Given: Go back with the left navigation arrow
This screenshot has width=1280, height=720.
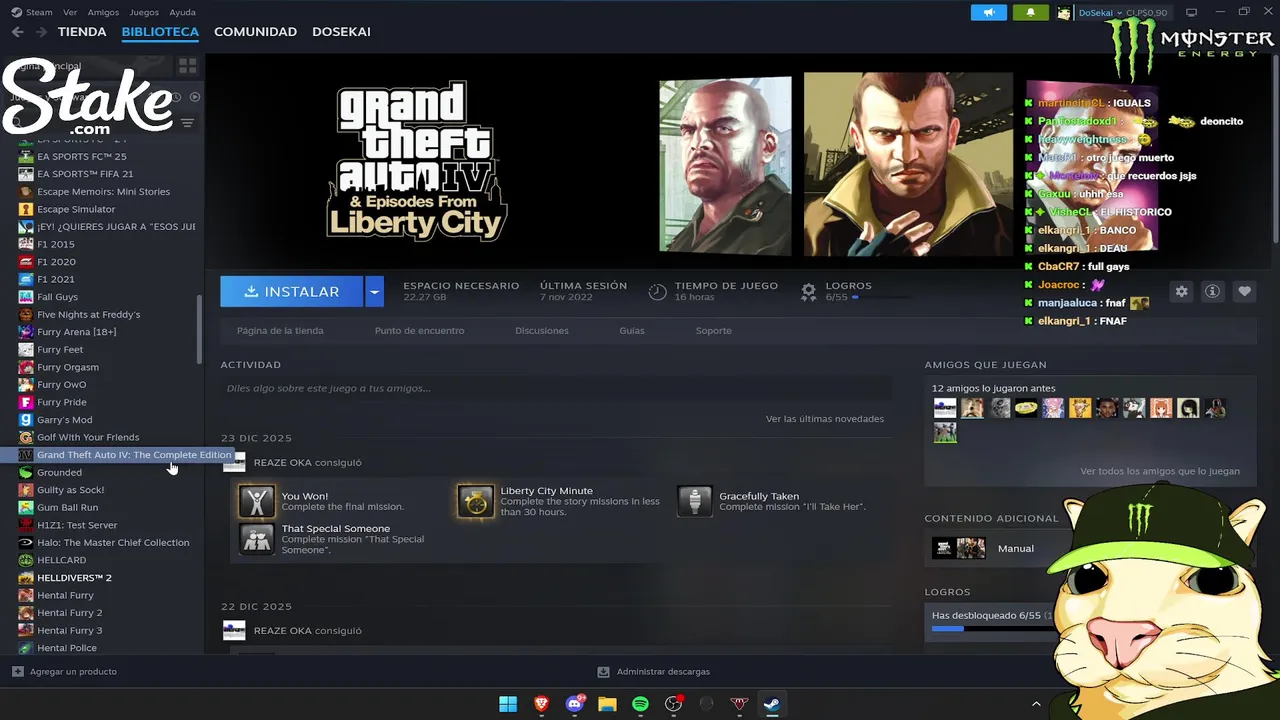Looking at the screenshot, I should tap(17, 32).
